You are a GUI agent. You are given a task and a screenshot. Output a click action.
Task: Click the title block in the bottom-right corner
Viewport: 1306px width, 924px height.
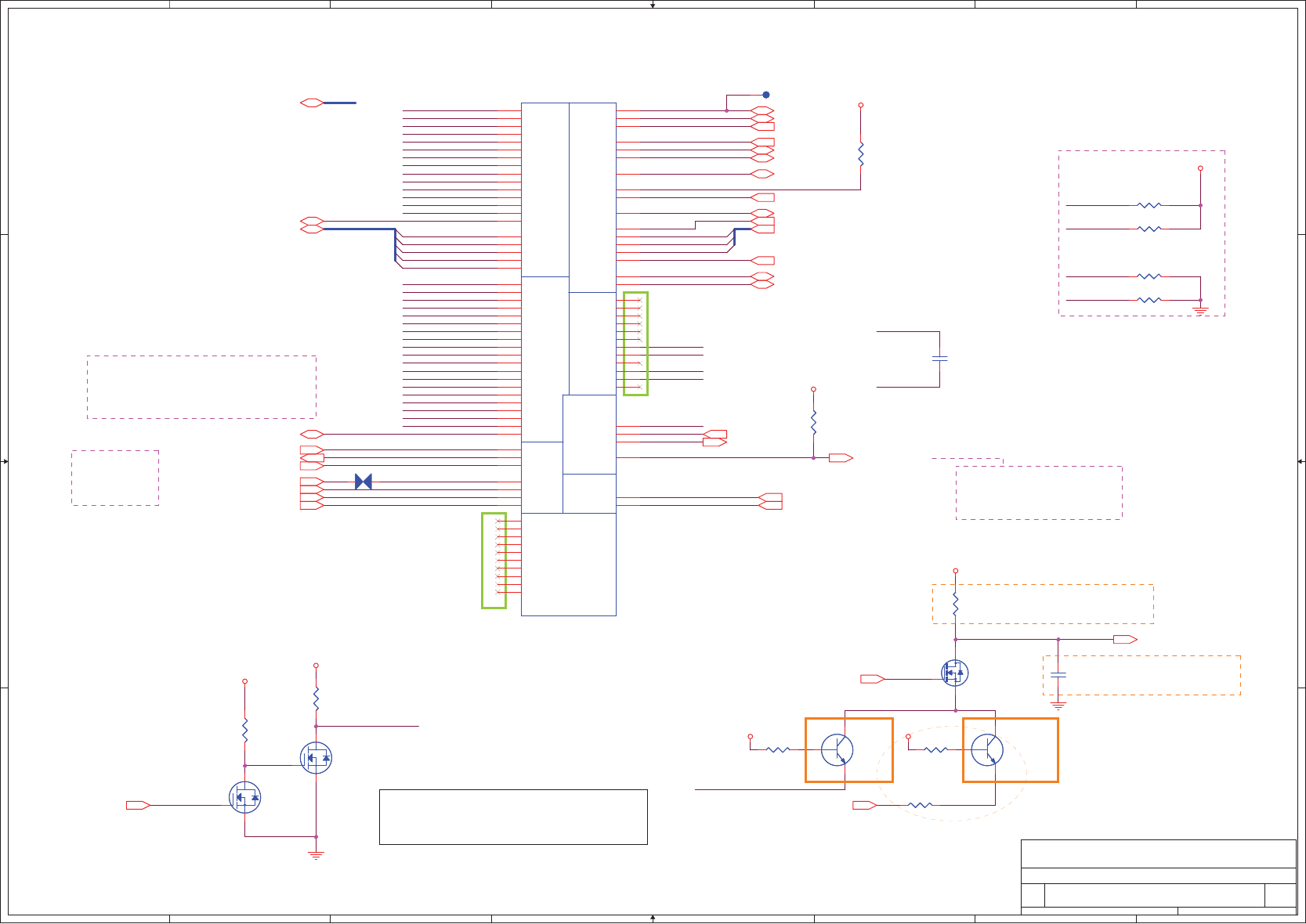coord(1158,876)
